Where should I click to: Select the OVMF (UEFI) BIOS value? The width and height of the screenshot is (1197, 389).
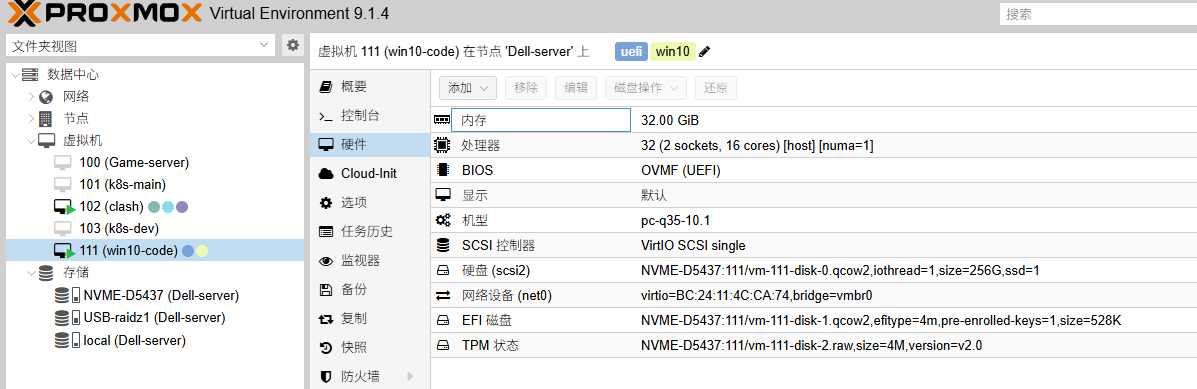(x=680, y=170)
